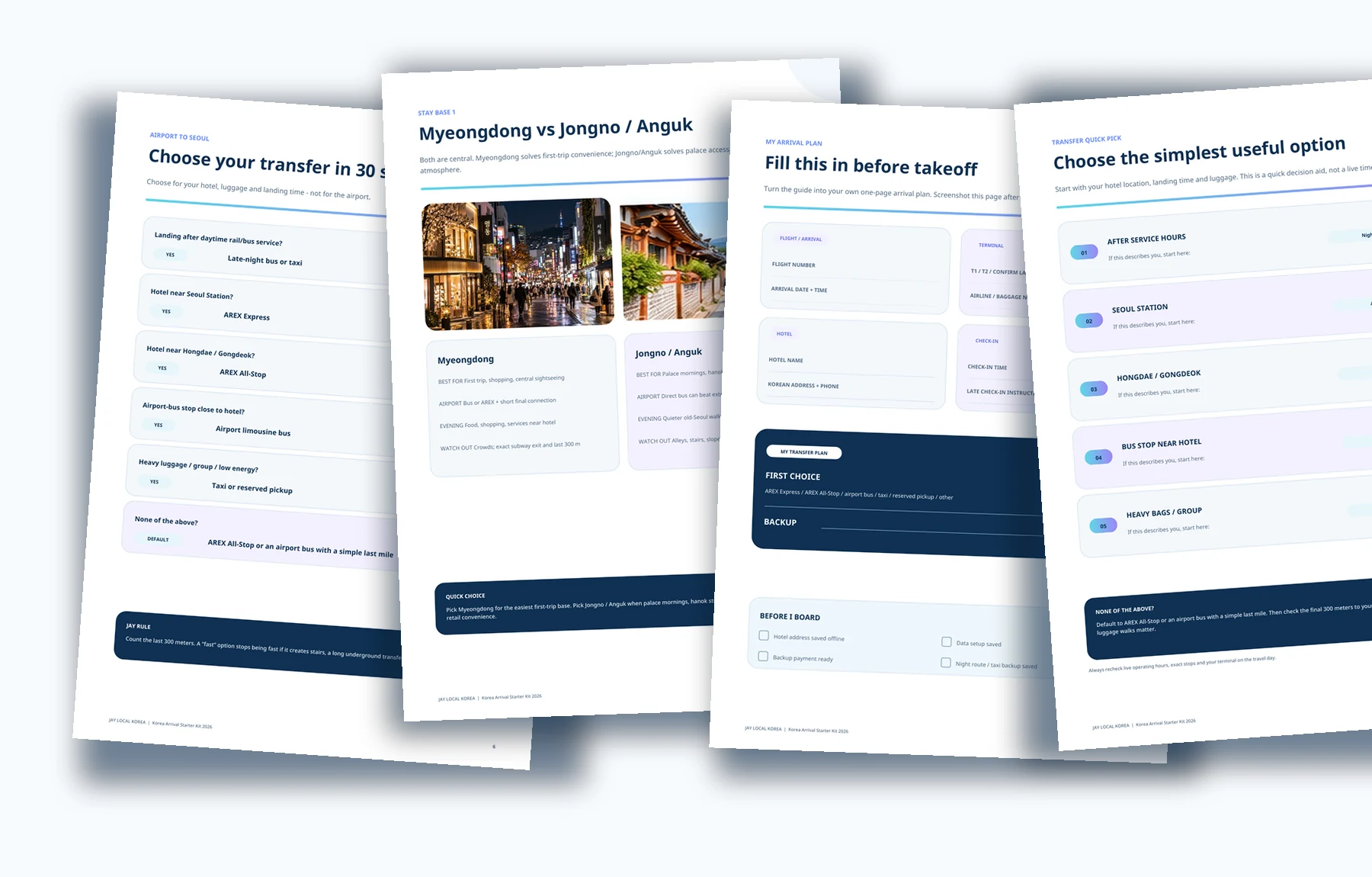Click the YES pill under 'Airport-bus stop close to hotel?'
1372x877 pixels.
click(159, 425)
